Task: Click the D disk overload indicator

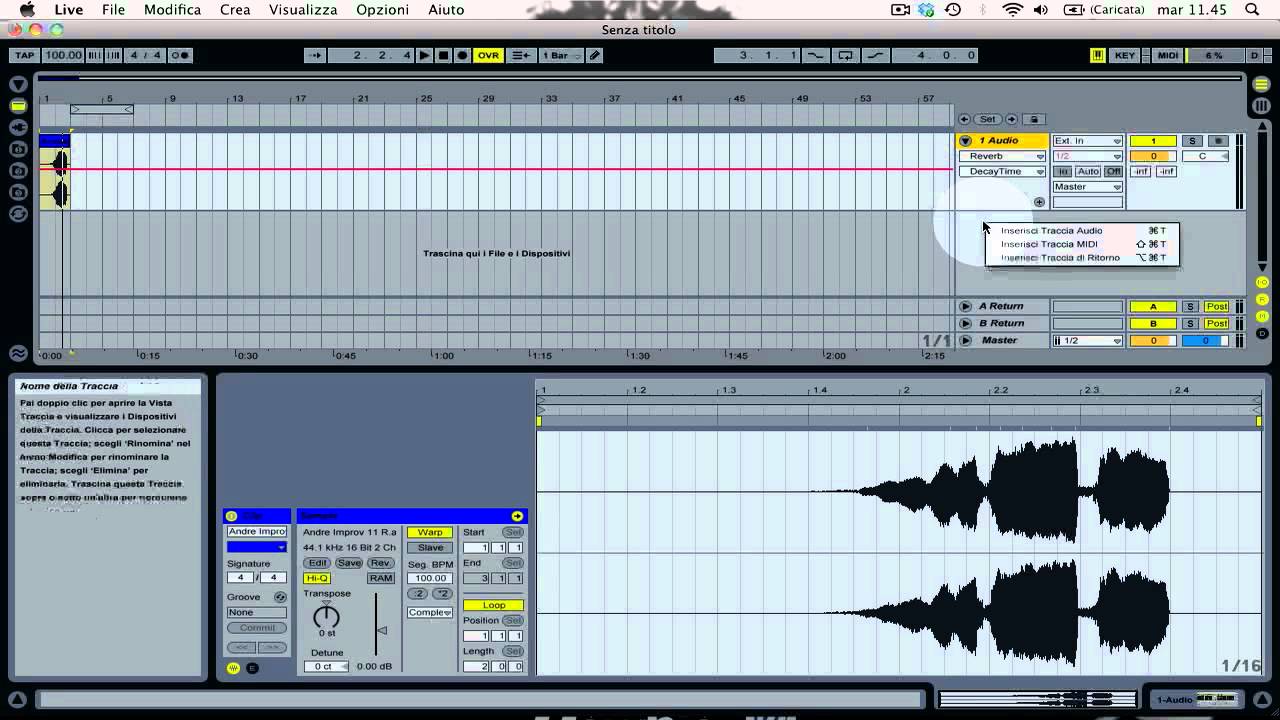Action: pos(1255,55)
